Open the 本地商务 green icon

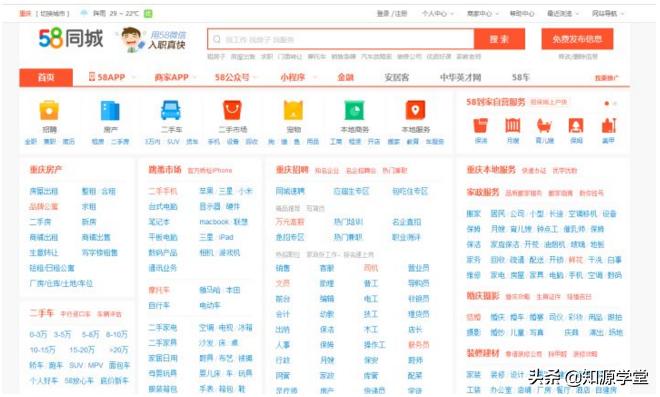click(354, 111)
